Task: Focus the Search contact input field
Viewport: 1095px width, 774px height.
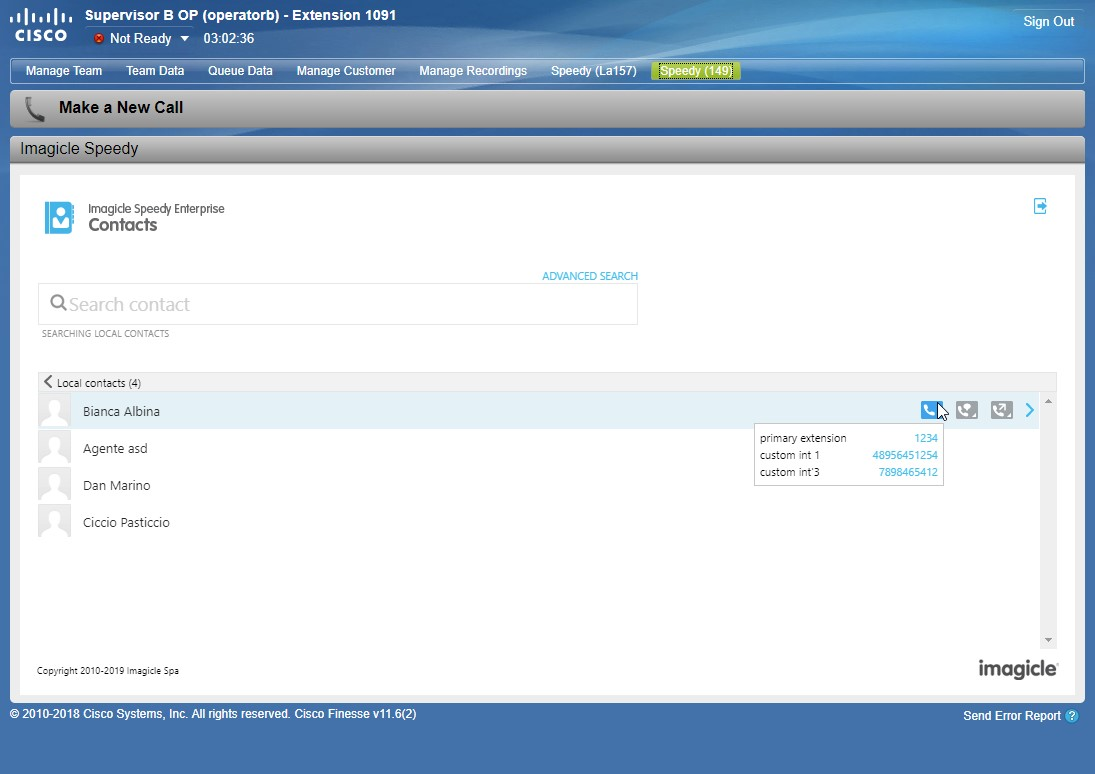Action: tap(340, 304)
